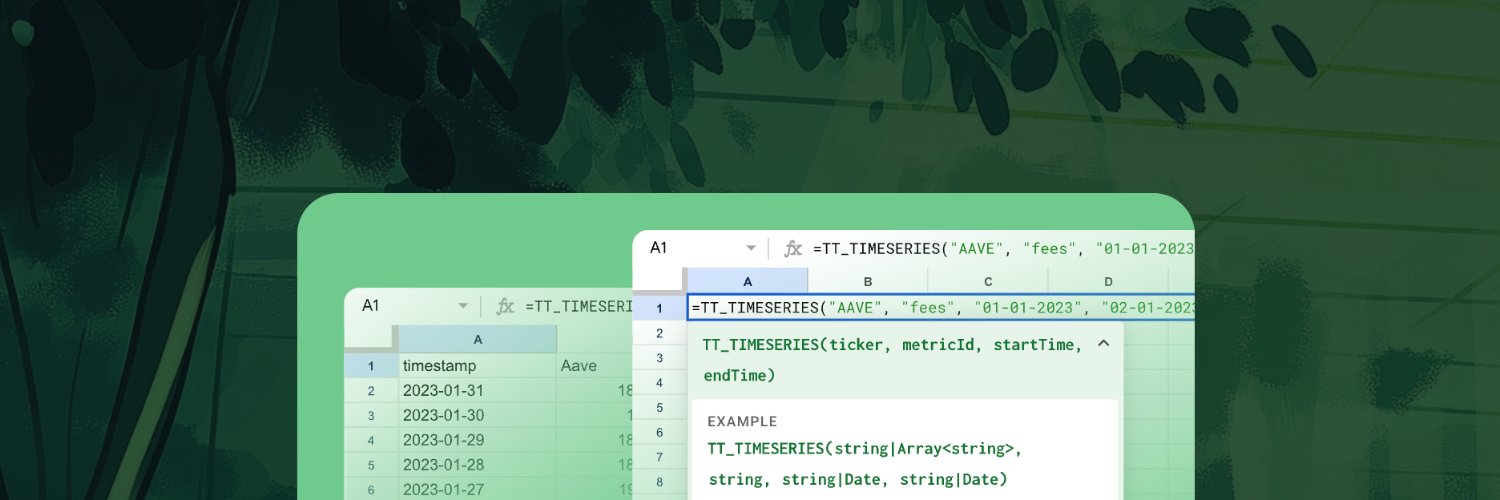Image resolution: width=1500 pixels, height=500 pixels.
Task: Click the A1 name box in the back sheet
Action: click(370, 306)
